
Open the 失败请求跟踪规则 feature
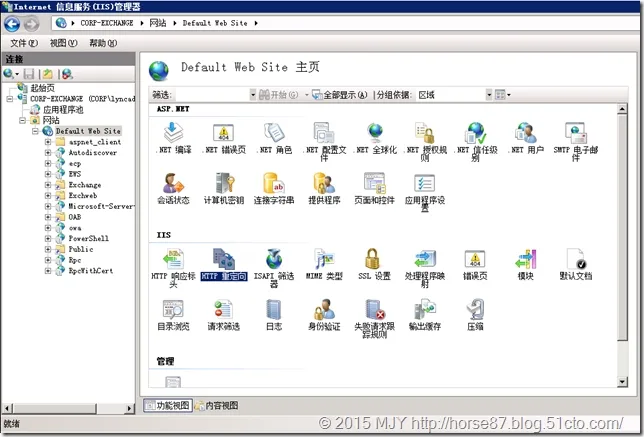(x=375, y=318)
